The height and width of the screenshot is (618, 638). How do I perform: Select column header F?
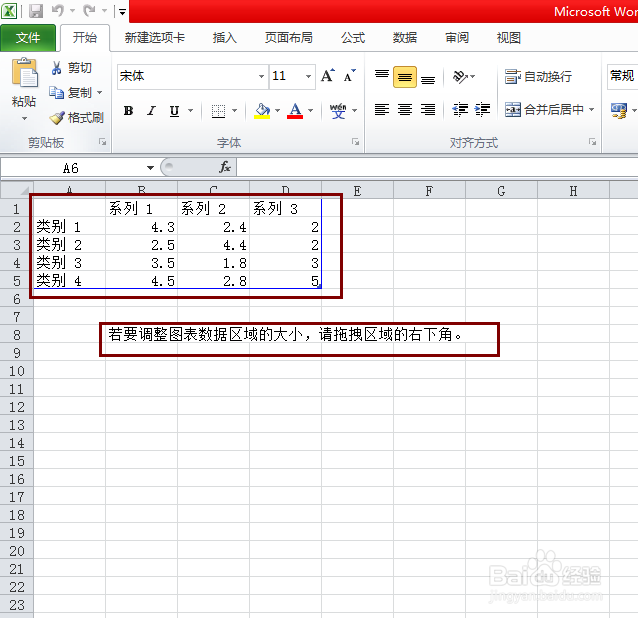tap(429, 190)
